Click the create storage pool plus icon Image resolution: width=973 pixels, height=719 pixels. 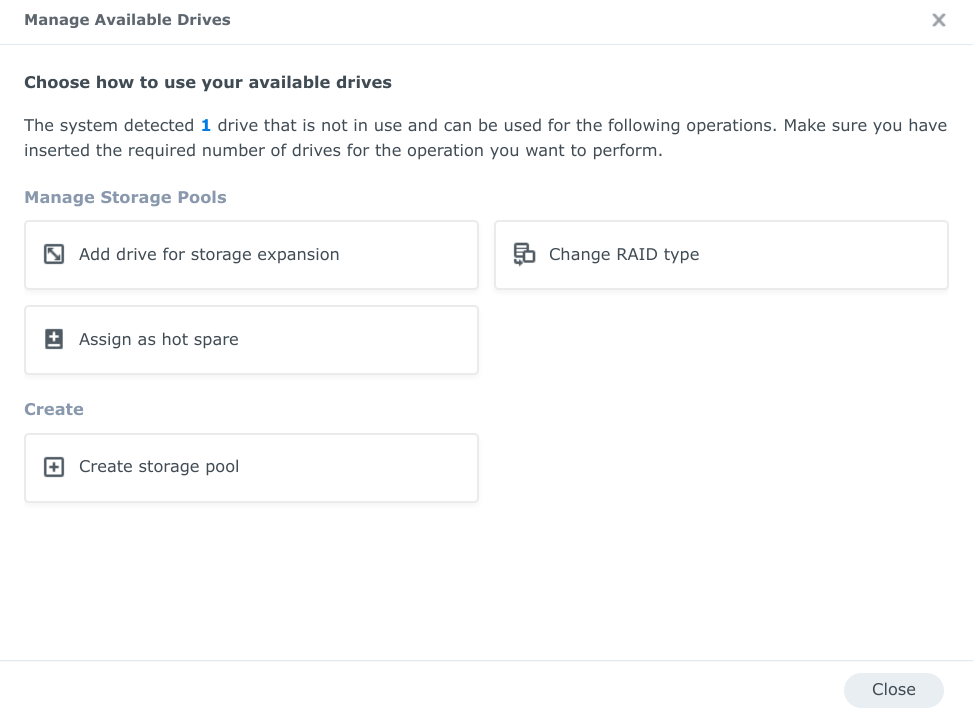[54, 467]
